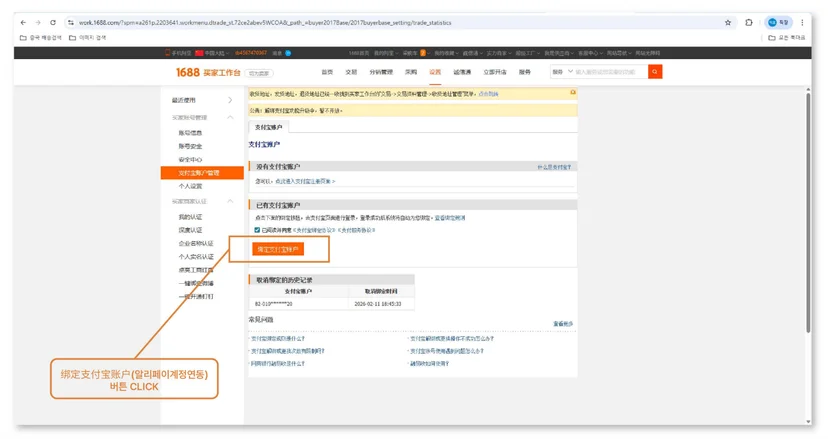828x439 pixels.
Task: Click the blue message badge in top bar
Action: pos(288,53)
